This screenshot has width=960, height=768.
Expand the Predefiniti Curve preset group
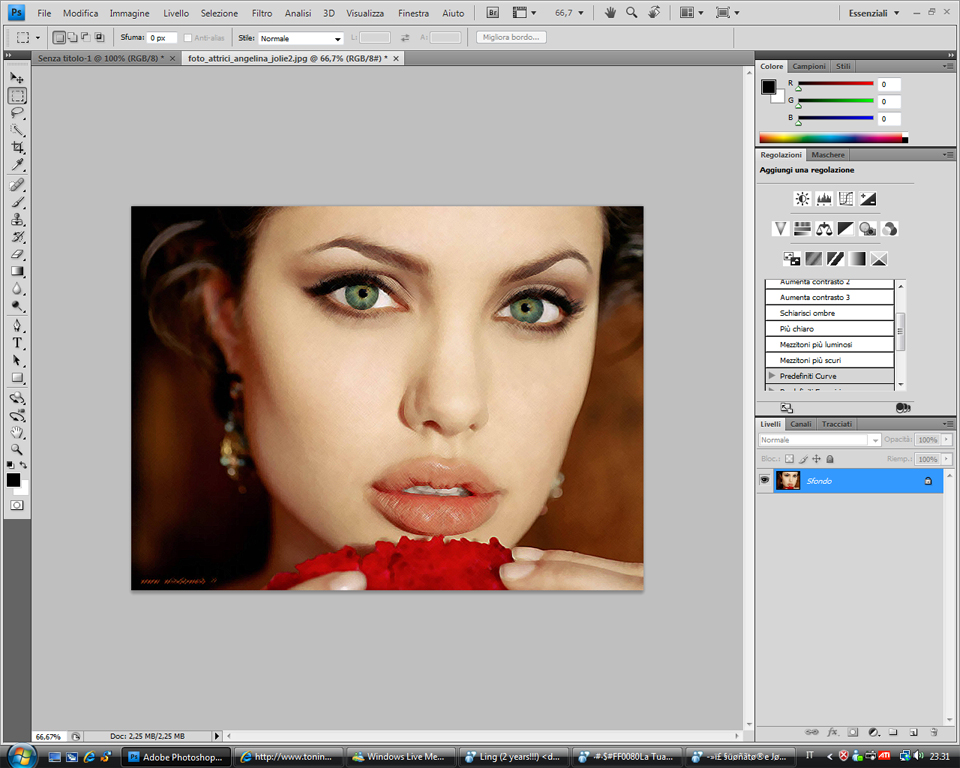[771, 376]
